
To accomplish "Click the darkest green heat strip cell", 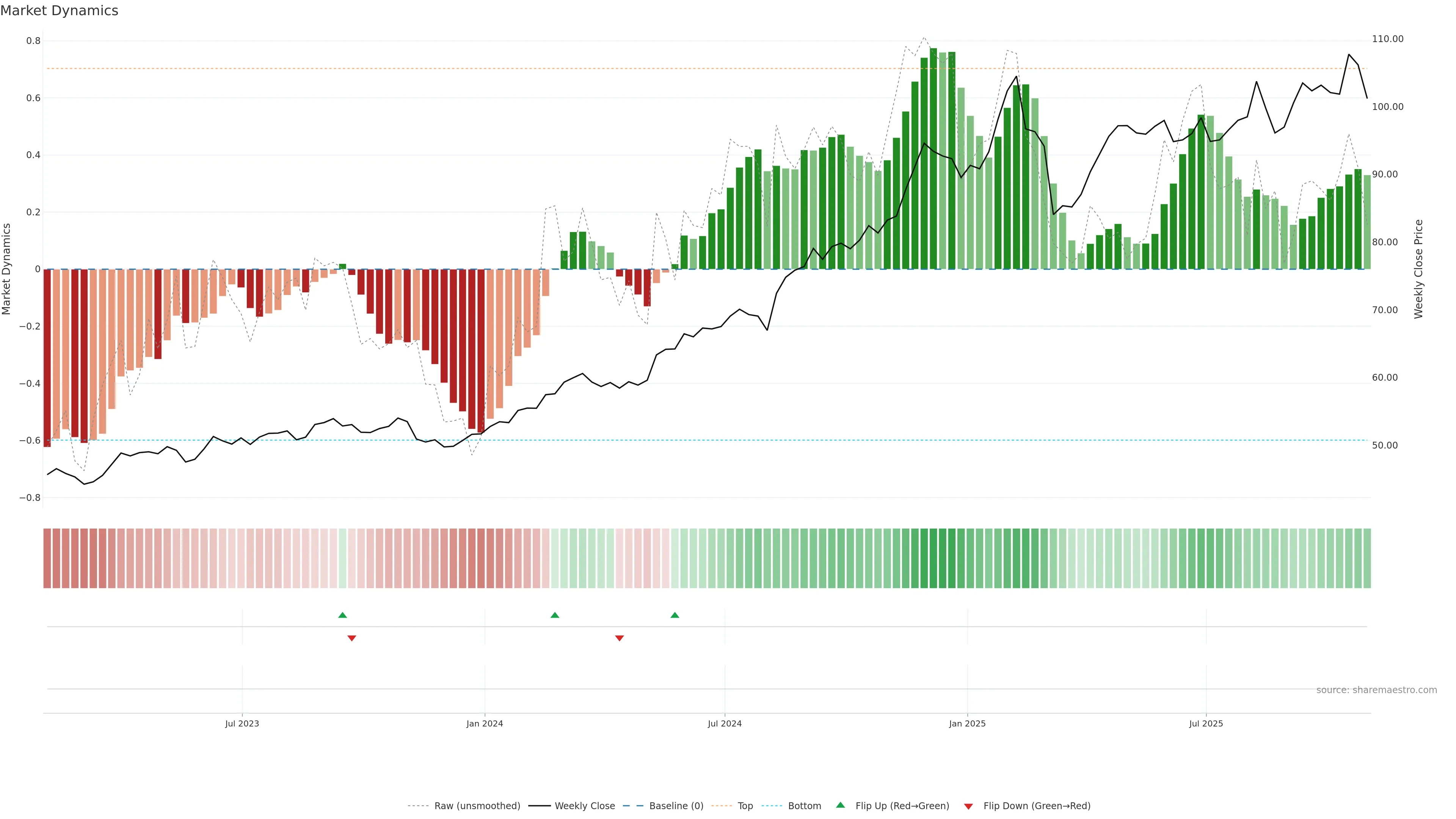I will 933,559.
